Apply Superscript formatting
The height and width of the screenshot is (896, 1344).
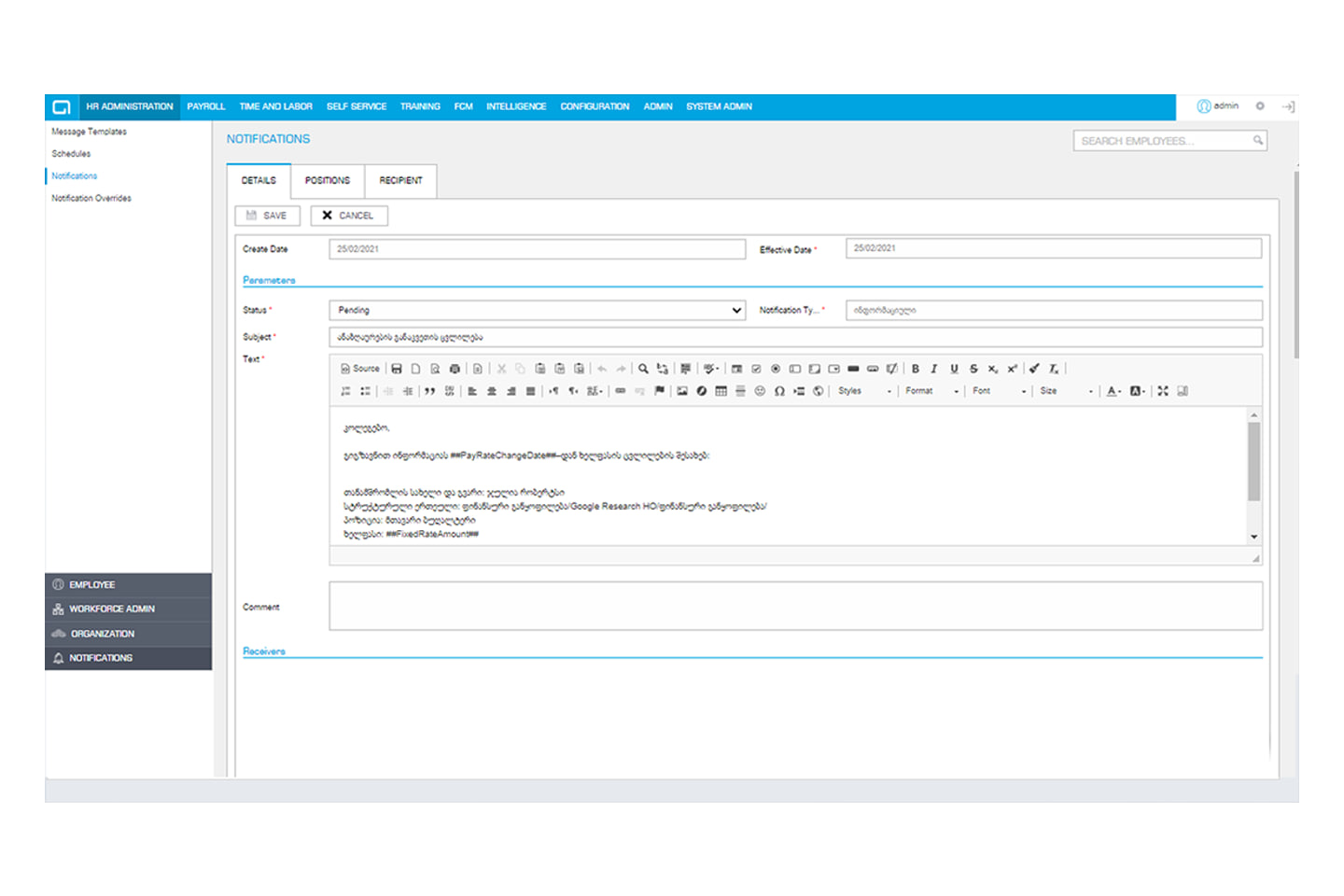point(1012,369)
